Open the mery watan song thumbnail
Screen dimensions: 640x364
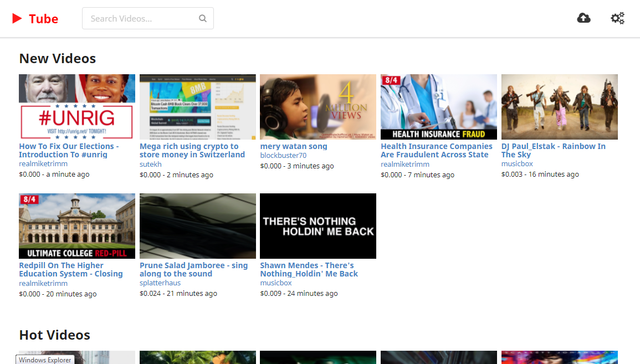318,107
